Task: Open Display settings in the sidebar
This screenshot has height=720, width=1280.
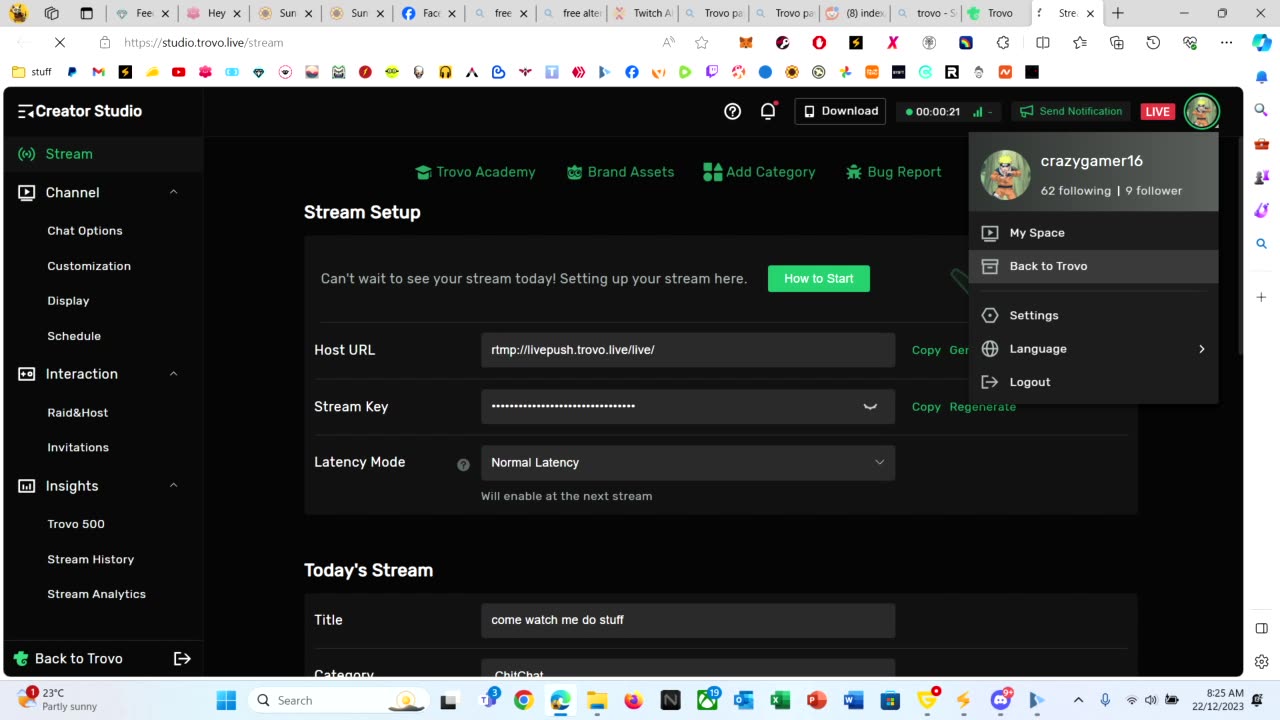Action: [68, 301]
